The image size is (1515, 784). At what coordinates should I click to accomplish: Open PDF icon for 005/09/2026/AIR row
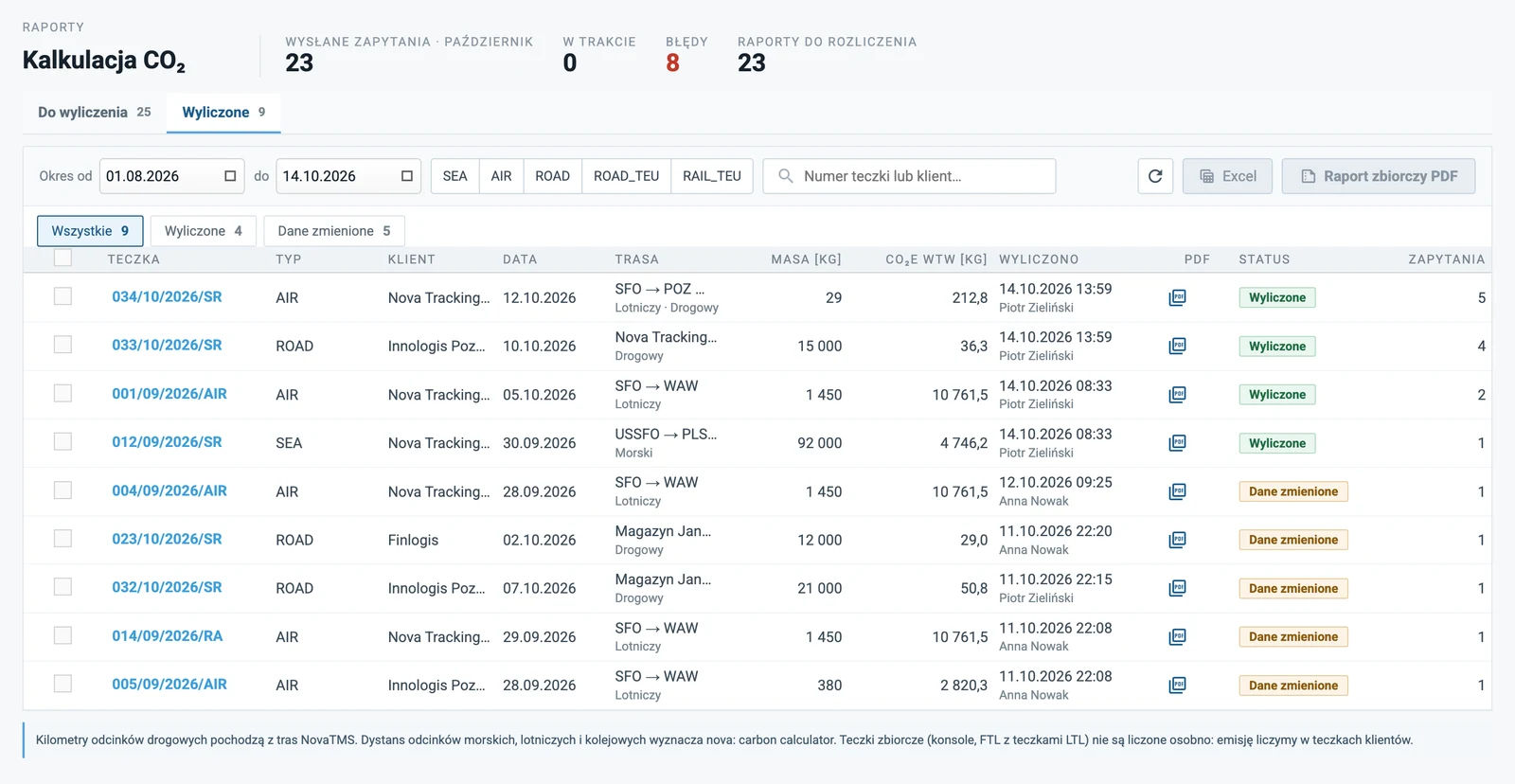(x=1177, y=685)
